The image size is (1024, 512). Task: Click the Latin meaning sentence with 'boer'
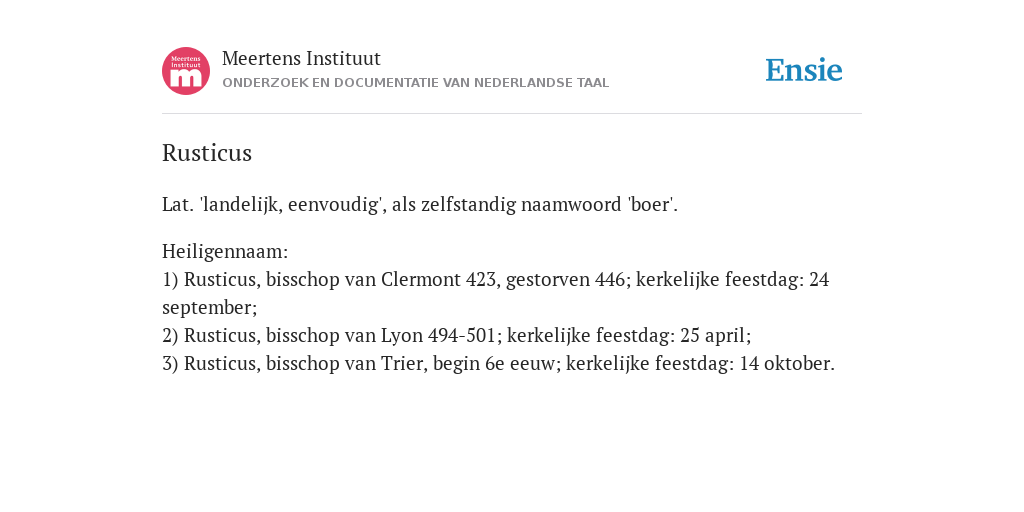click(x=420, y=204)
